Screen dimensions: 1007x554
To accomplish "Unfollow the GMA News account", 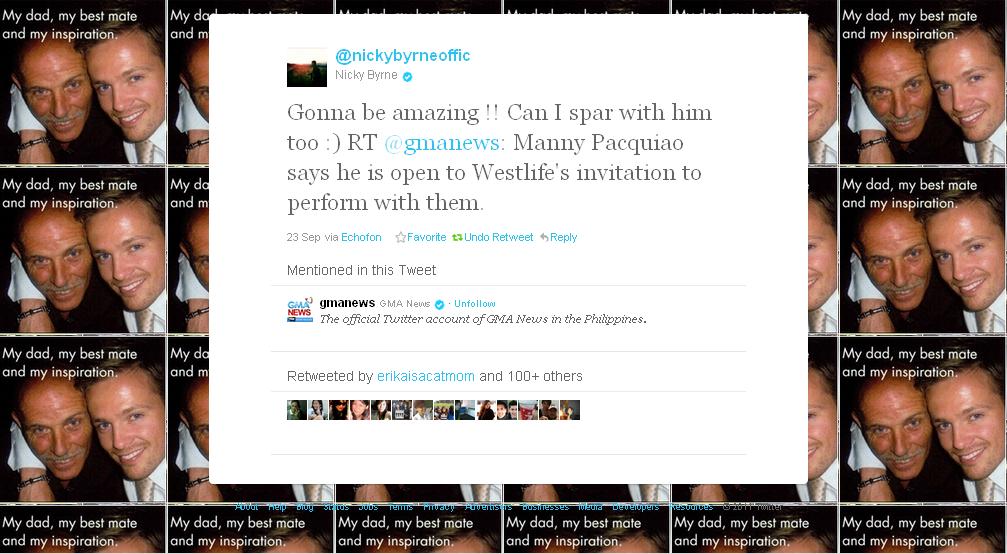I will pos(475,304).
